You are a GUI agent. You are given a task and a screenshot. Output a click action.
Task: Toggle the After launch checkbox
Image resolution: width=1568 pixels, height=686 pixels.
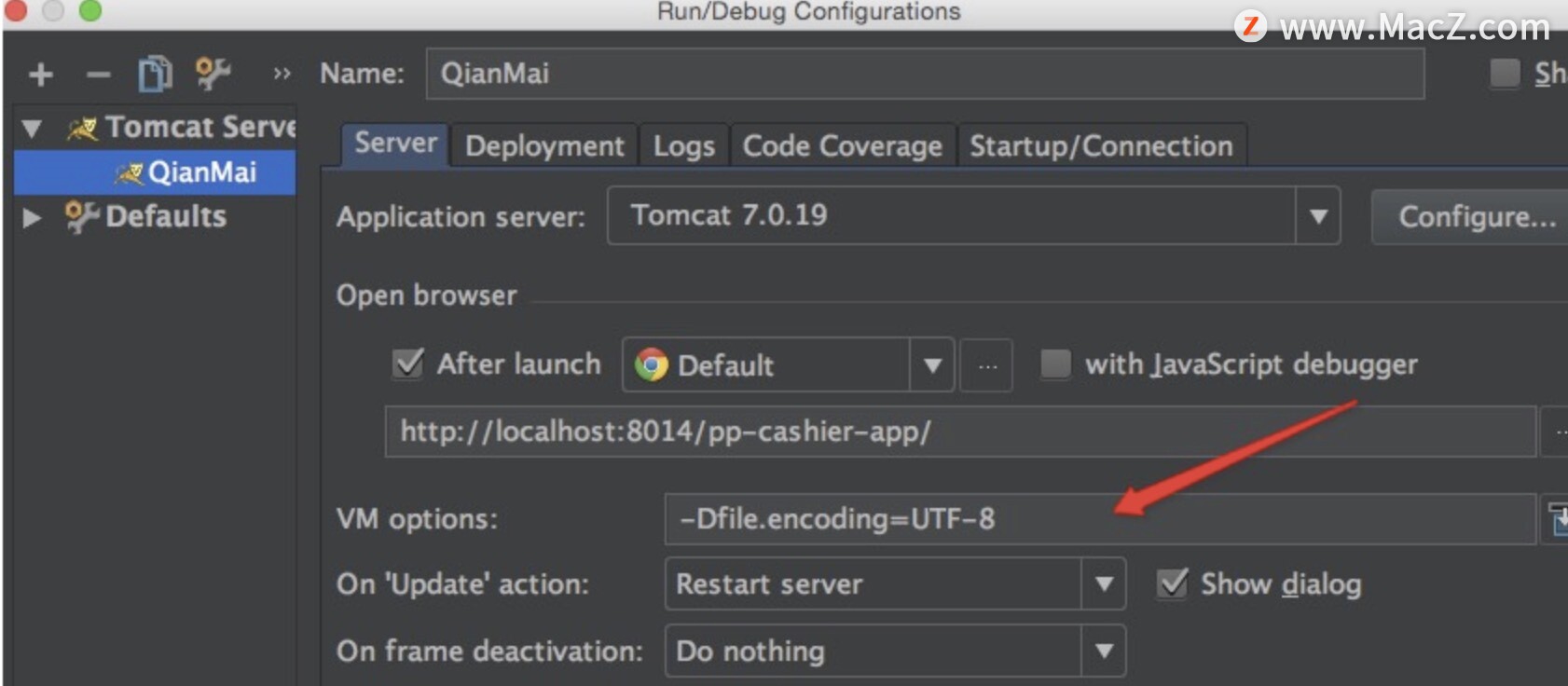click(x=407, y=364)
